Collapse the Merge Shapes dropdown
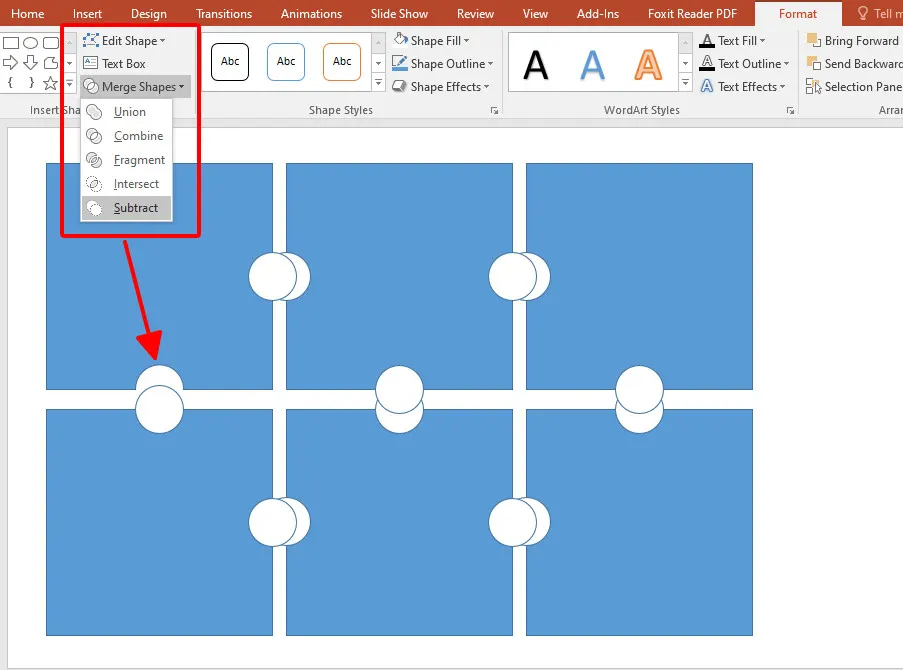Screen dimensions: 903x670 coord(135,87)
